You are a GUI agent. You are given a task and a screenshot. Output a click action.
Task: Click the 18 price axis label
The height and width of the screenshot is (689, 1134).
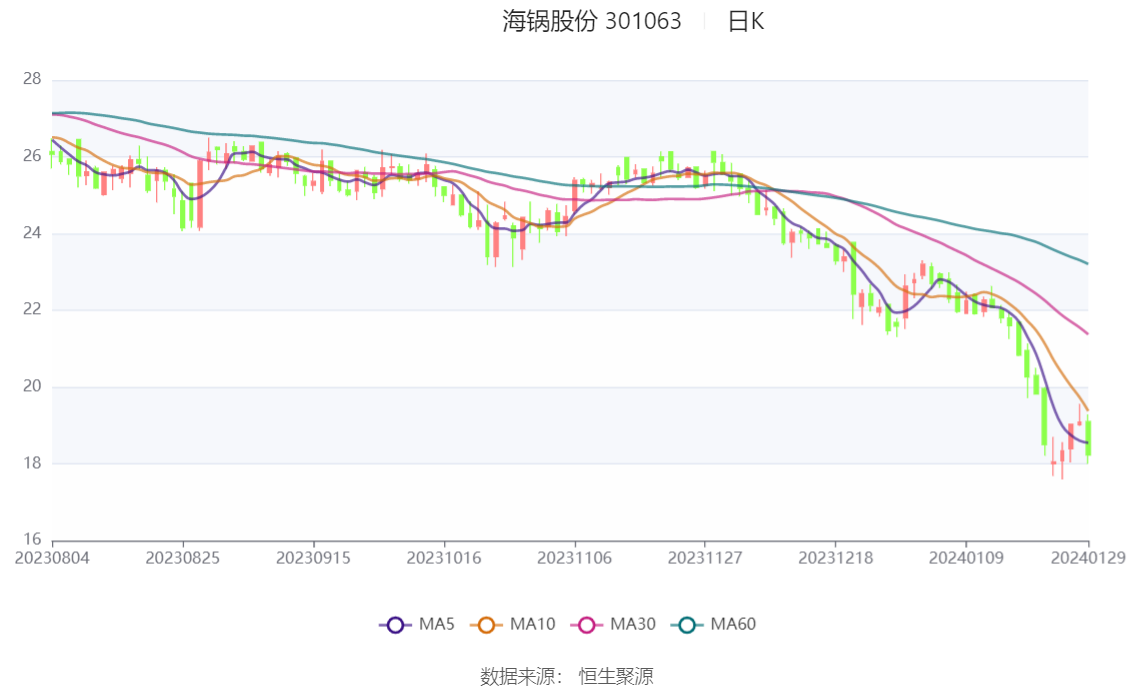click(x=32, y=463)
